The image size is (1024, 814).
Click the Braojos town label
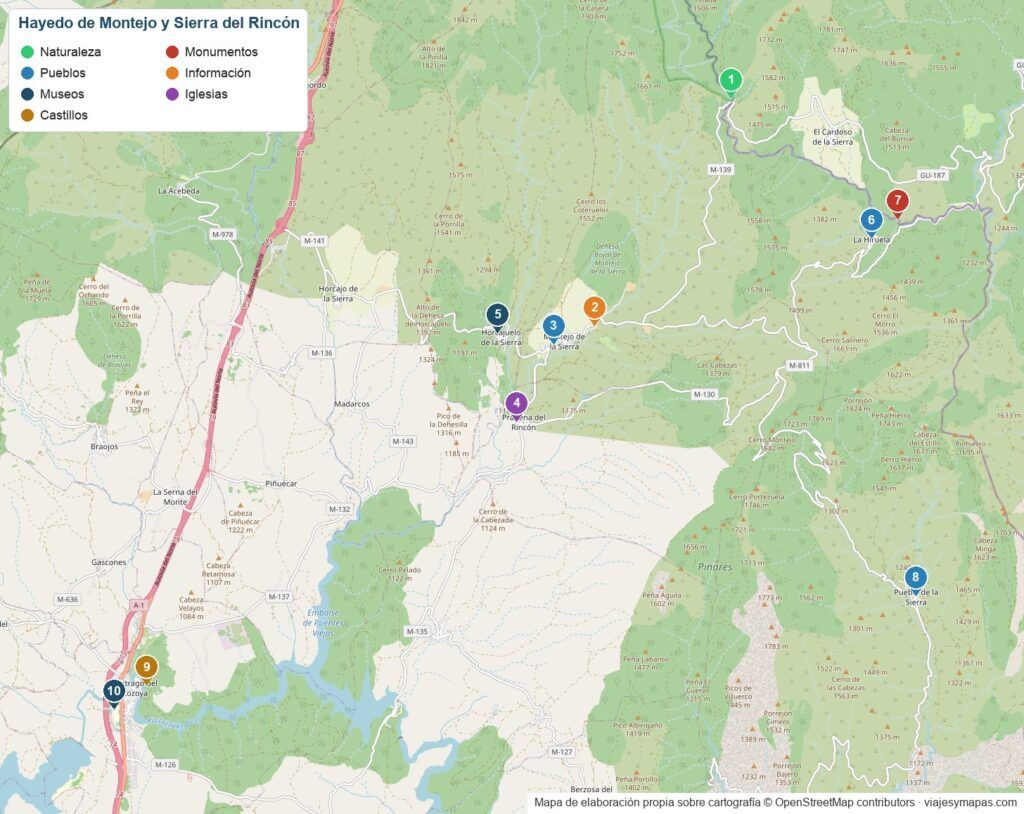coord(104,447)
